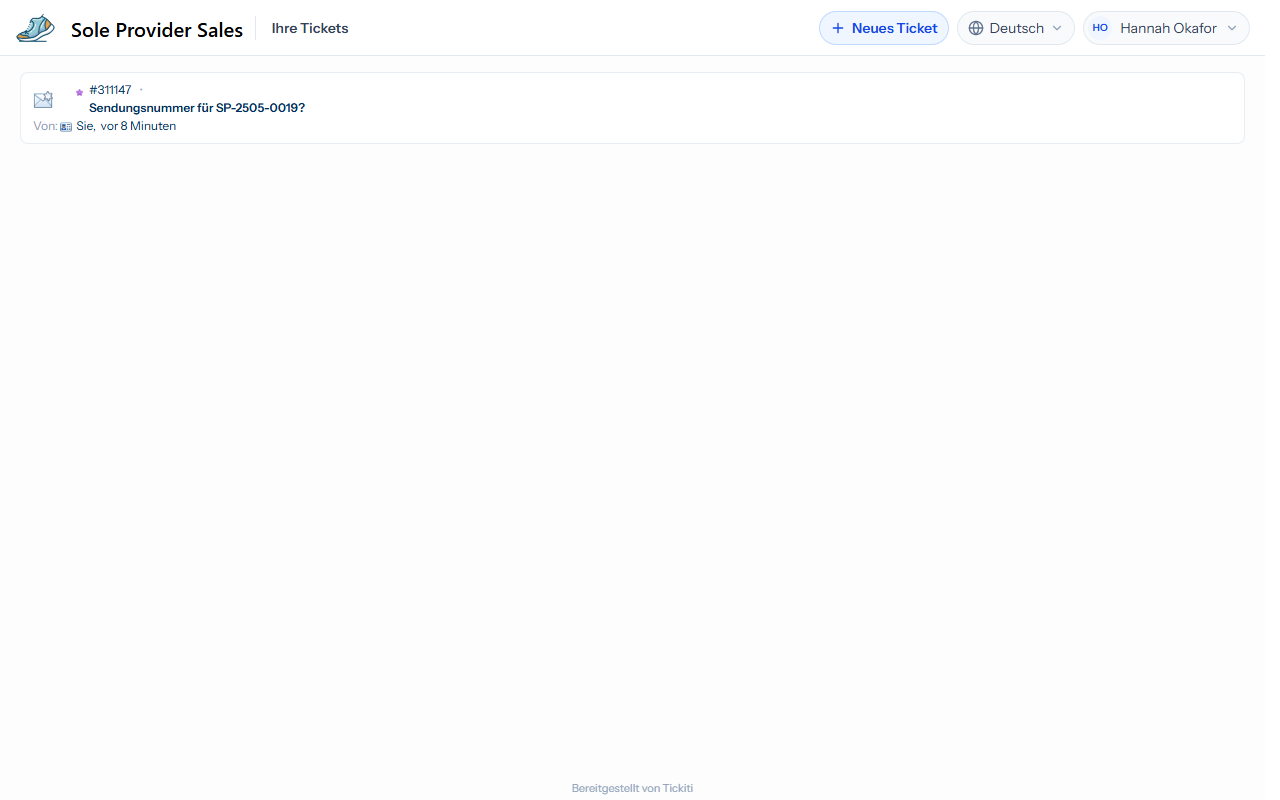Select ticket number #311147

pyautogui.click(x=110, y=90)
